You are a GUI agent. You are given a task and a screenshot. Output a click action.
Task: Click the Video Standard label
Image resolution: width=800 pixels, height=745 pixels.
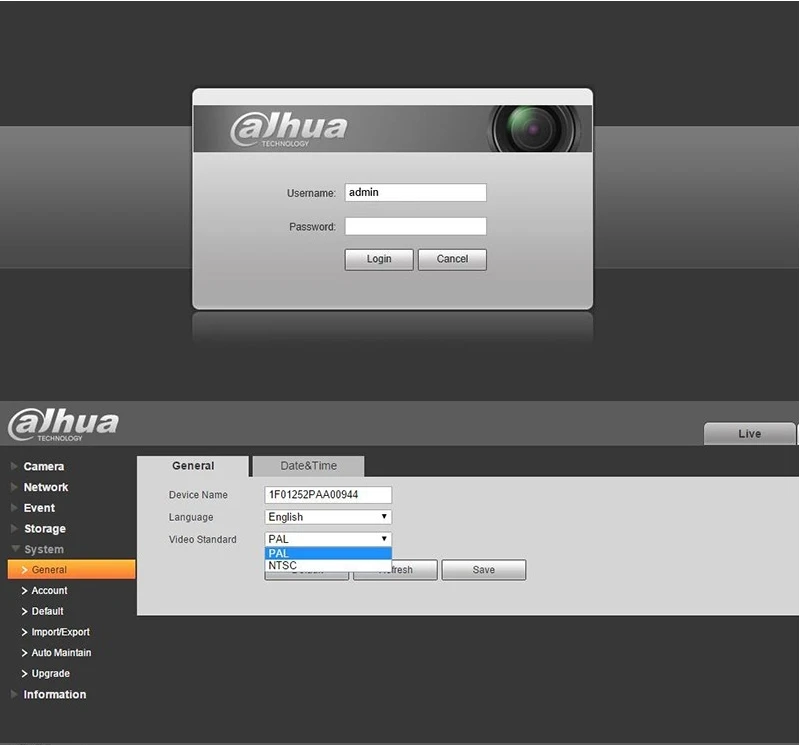tap(203, 539)
